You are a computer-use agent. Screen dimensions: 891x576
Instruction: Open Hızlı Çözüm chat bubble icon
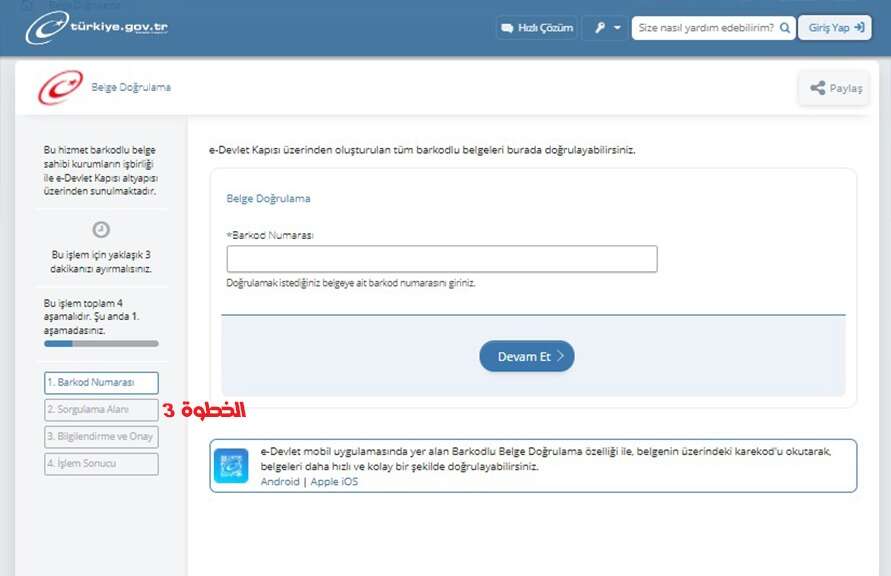click(x=507, y=28)
